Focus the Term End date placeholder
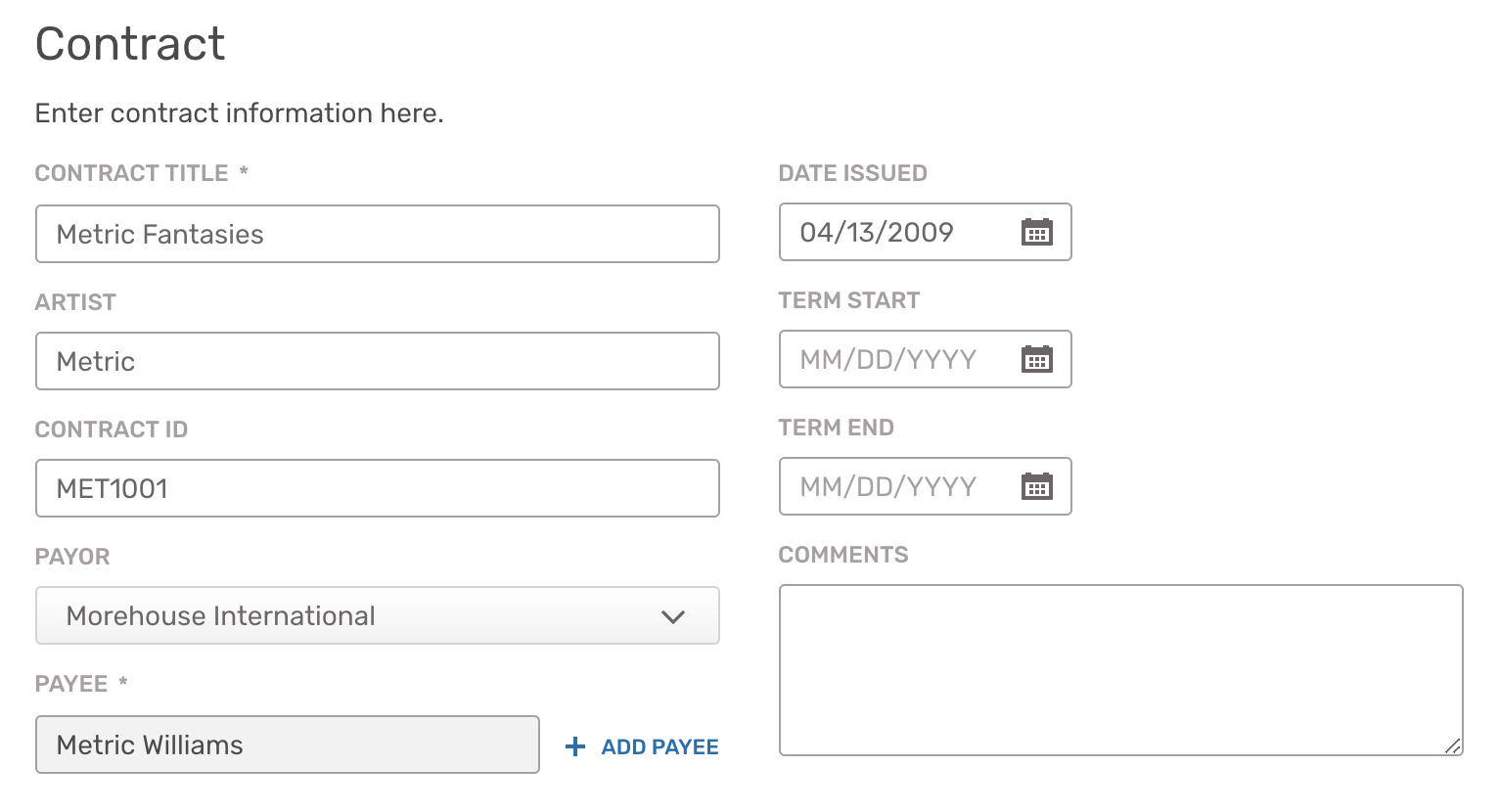 [888, 486]
